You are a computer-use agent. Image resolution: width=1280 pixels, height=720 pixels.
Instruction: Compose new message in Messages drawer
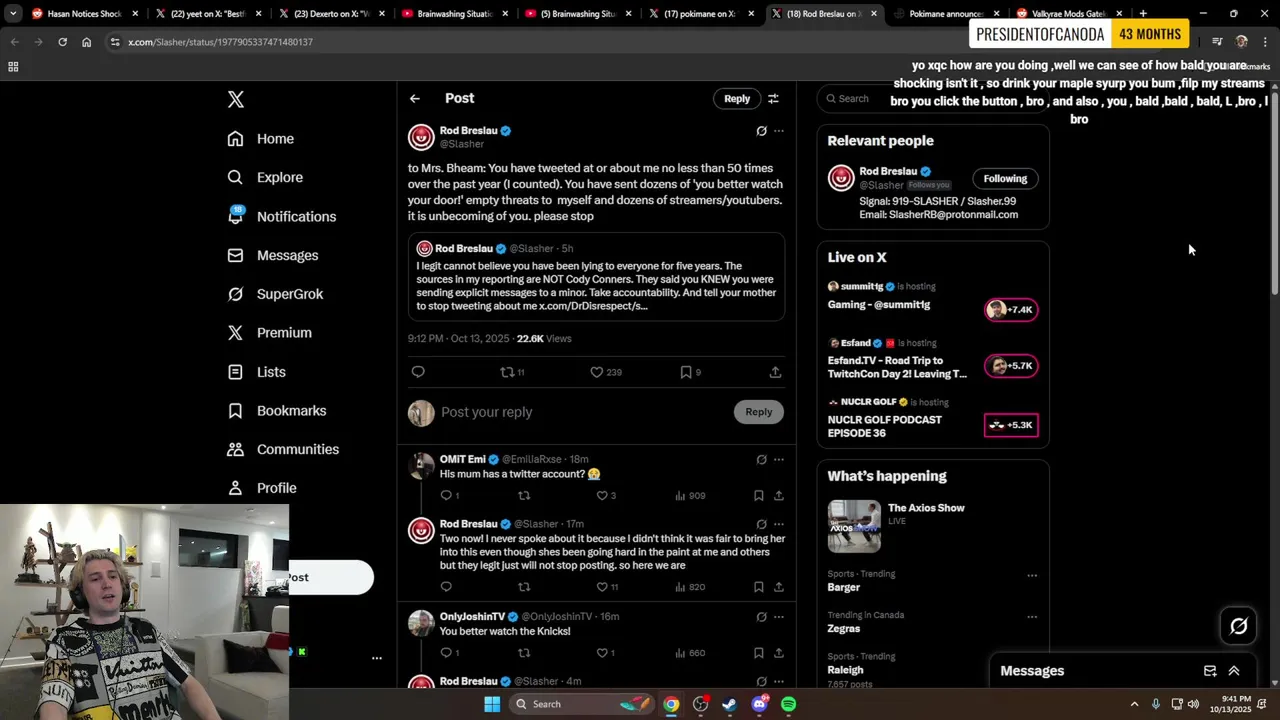click(1210, 671)
